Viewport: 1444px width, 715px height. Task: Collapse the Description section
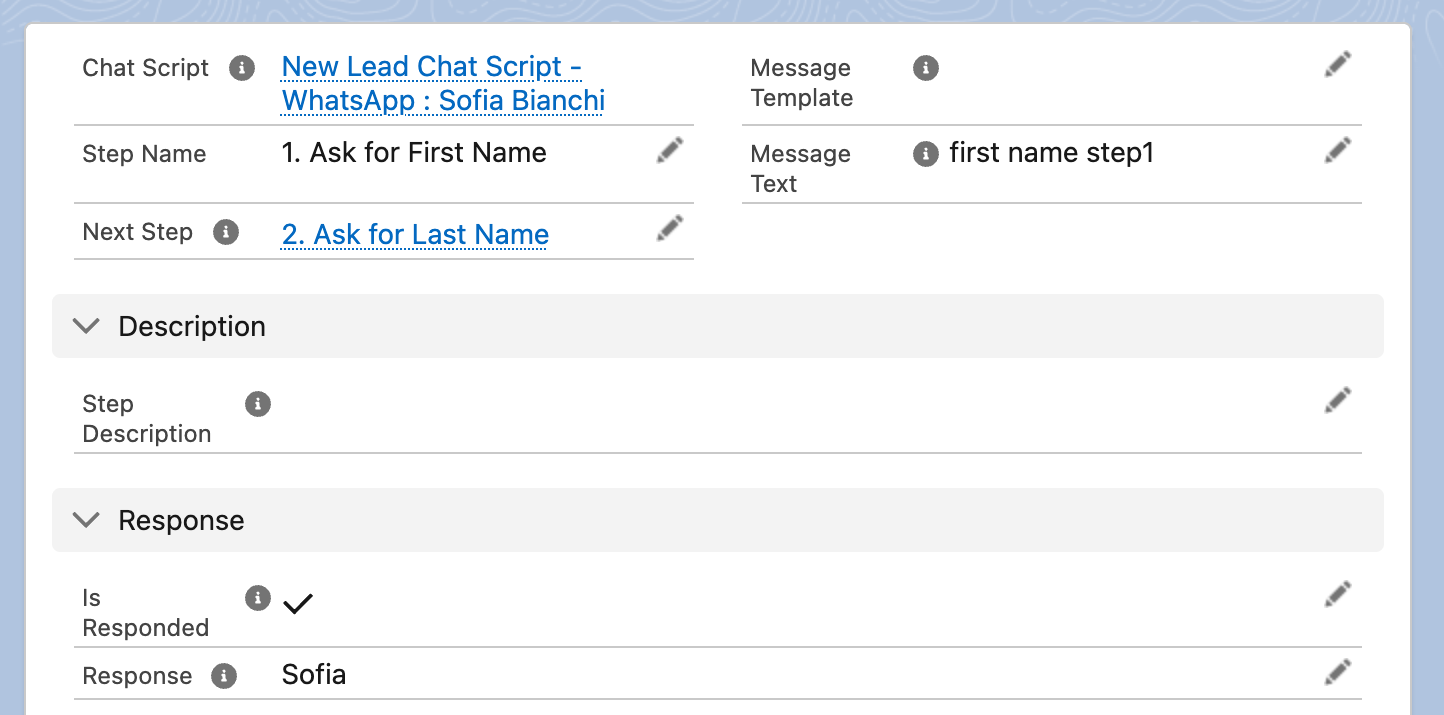coord(87,326)
